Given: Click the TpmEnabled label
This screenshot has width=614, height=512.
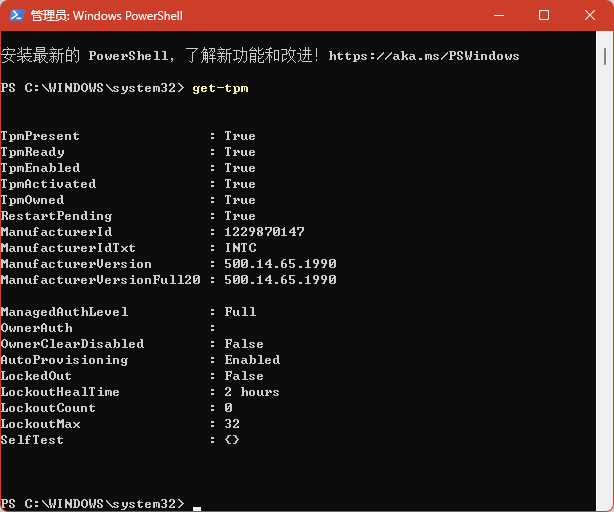Looking at the screenshot, I should 40,168.
